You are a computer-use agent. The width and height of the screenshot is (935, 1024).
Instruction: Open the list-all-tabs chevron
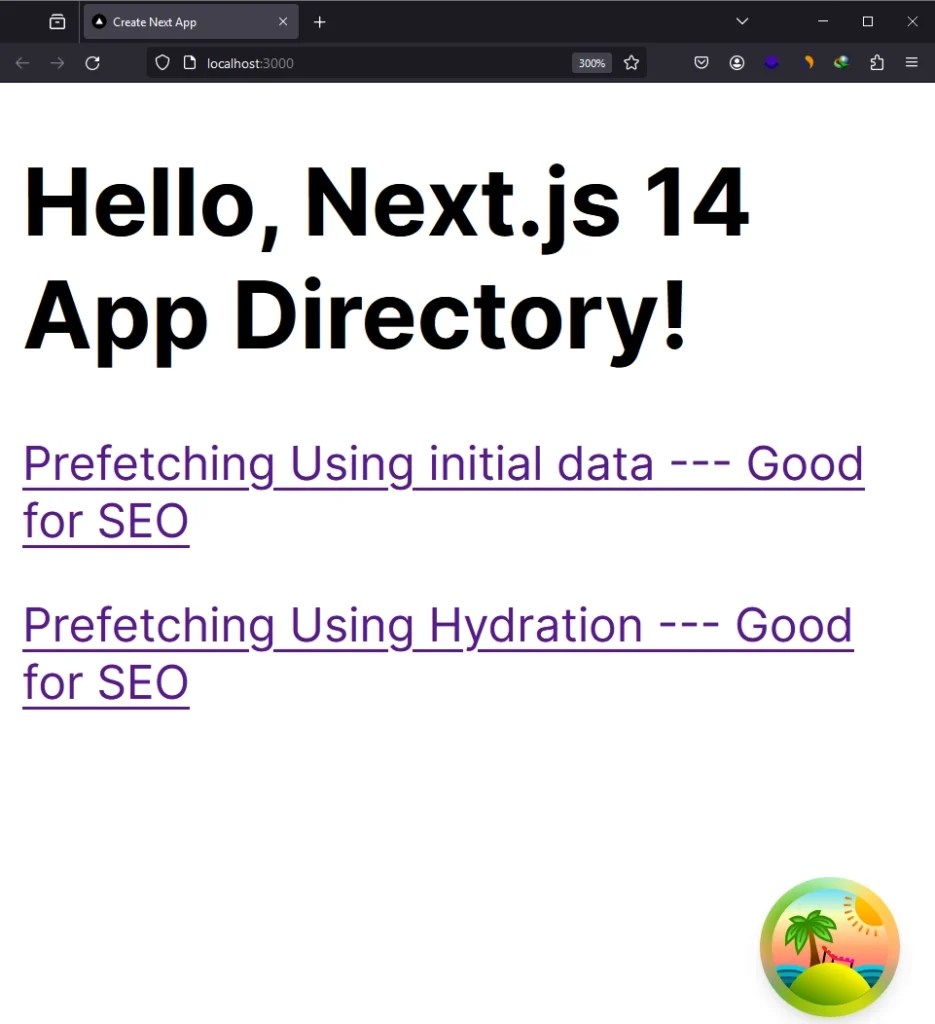click(742, 21)
